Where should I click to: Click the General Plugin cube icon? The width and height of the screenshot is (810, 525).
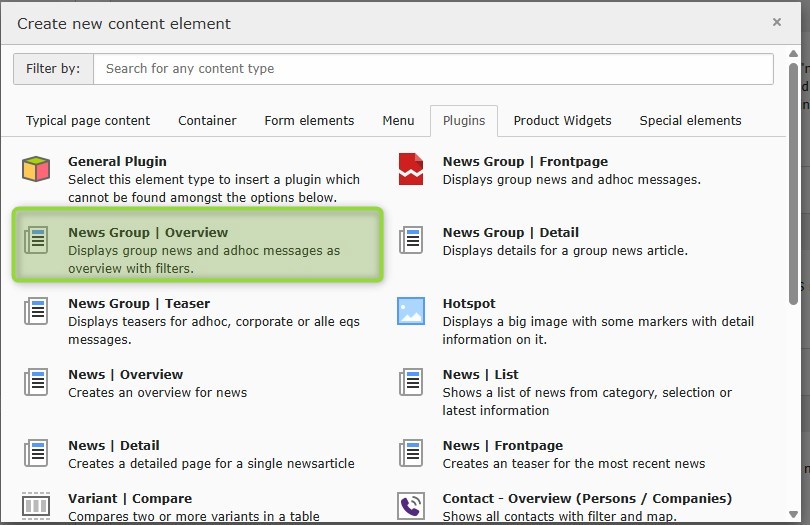point(36,169)
